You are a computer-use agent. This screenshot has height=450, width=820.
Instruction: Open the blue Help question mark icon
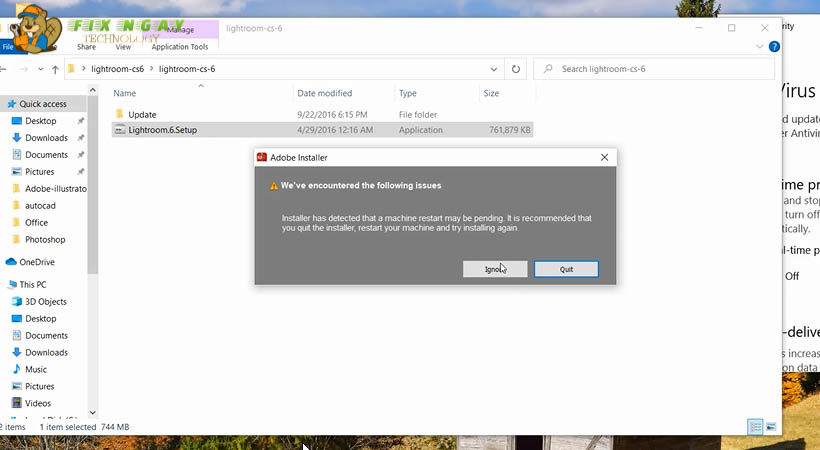pos(775,46)
